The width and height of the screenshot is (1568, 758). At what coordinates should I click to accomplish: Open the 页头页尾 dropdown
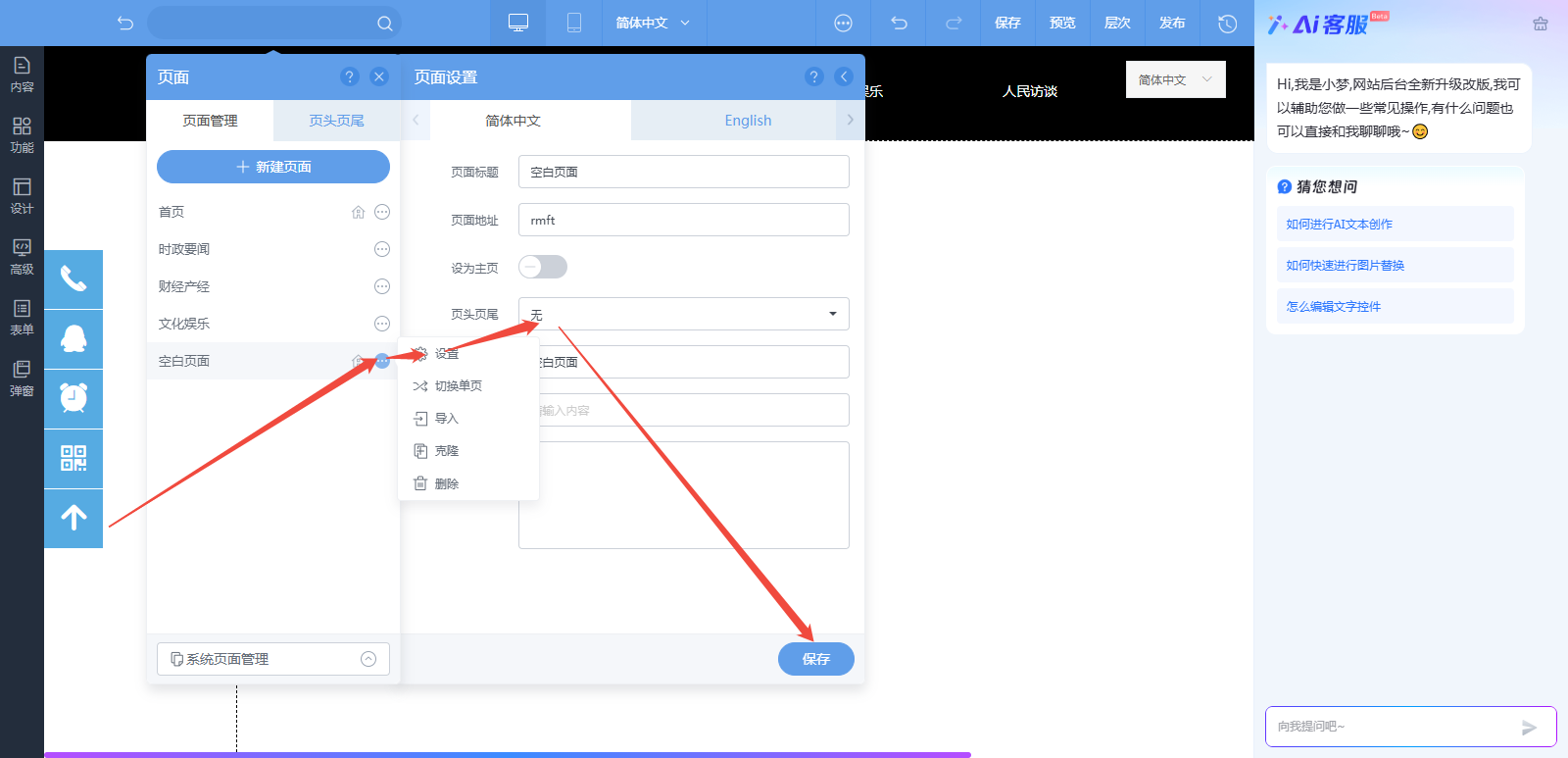pos(684,314)
